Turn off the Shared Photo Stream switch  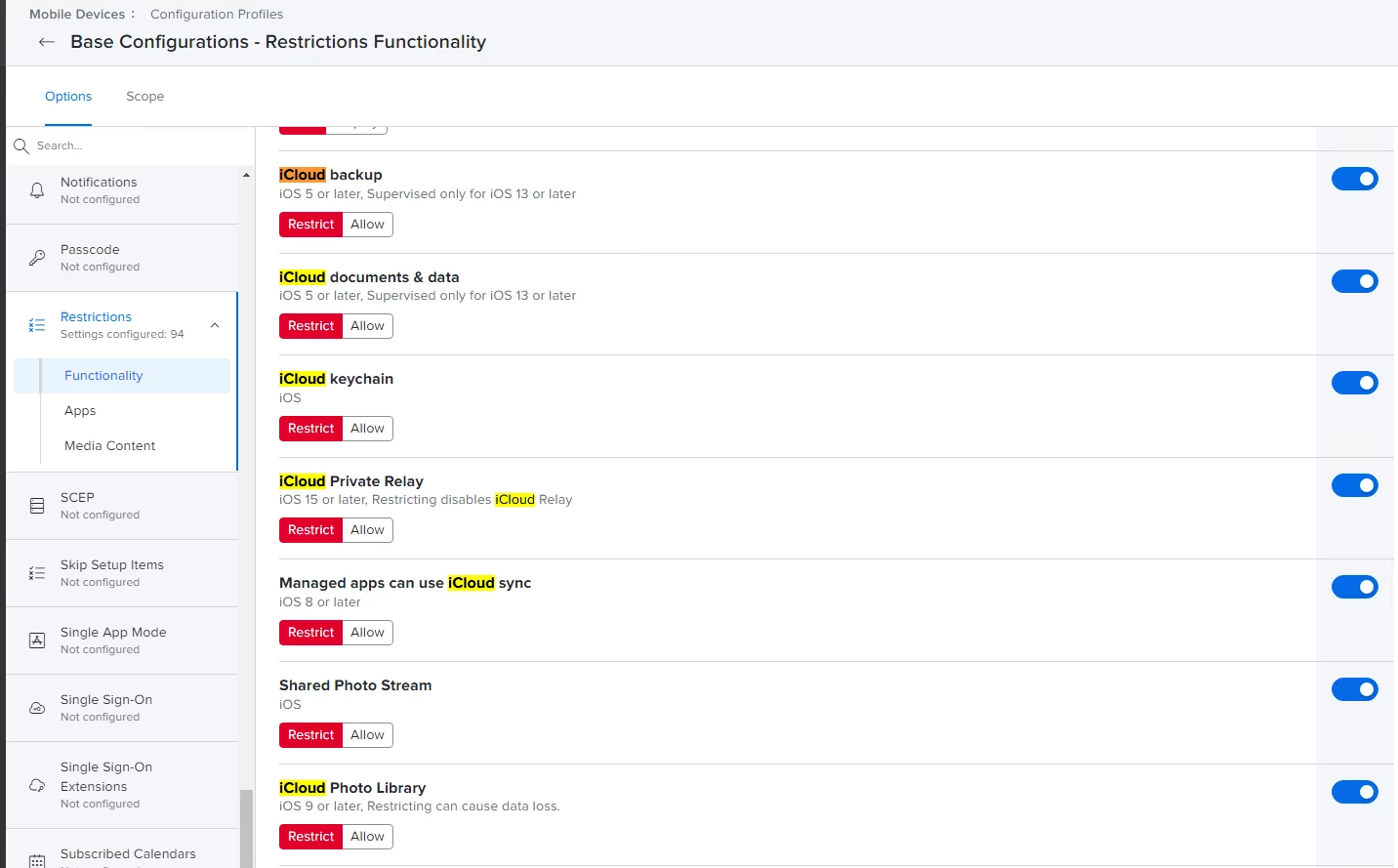pos(1355,689)
